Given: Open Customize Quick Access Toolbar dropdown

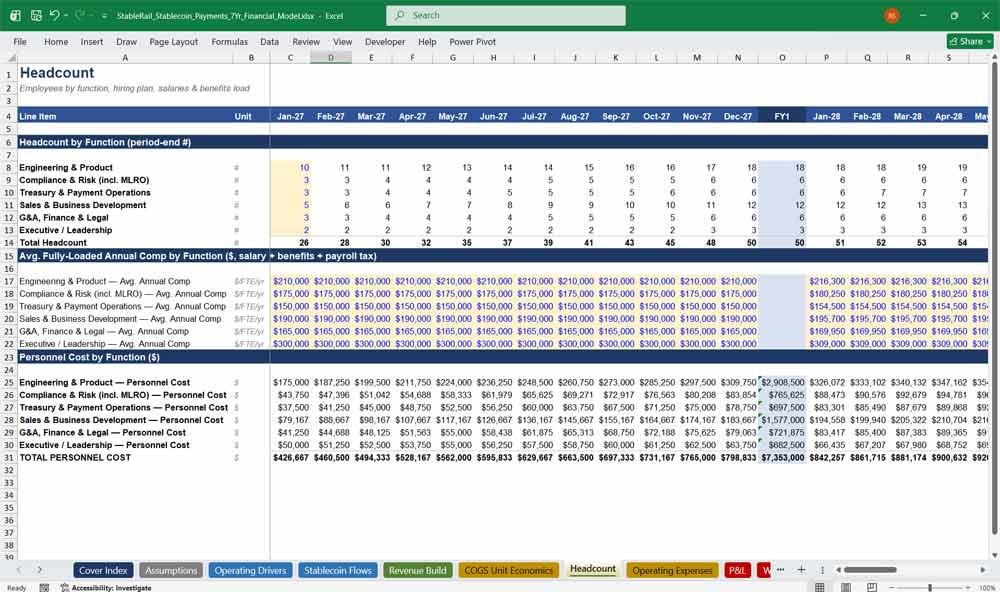Looking at the screenshot, I should tap(104, 15).
